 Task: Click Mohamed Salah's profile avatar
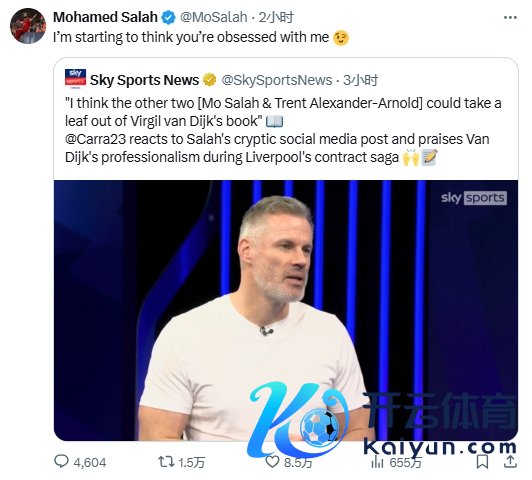point(28,26)
